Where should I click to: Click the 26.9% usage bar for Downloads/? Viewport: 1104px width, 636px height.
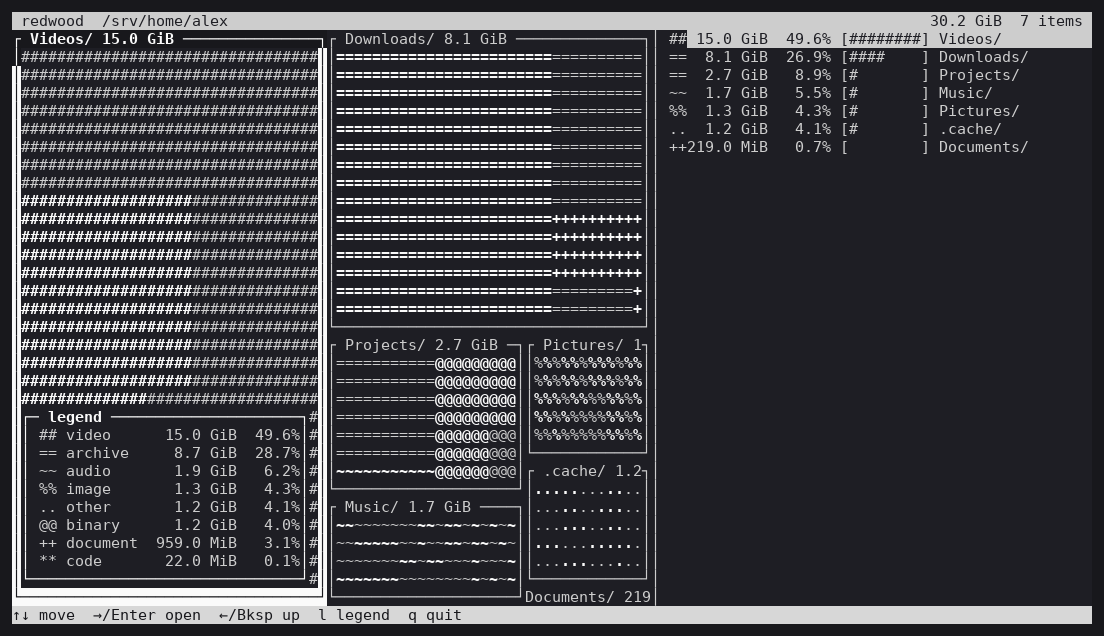coord(885,57)
